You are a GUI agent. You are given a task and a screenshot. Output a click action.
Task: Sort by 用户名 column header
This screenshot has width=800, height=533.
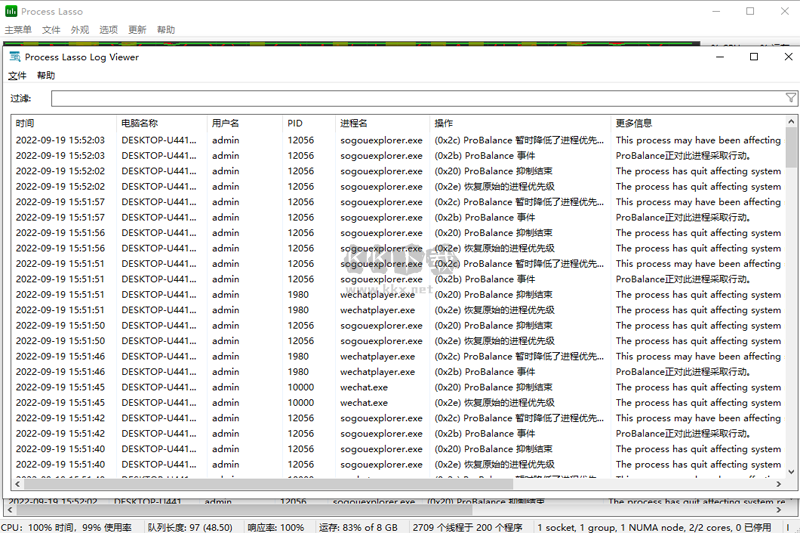[x=244, y=123]
